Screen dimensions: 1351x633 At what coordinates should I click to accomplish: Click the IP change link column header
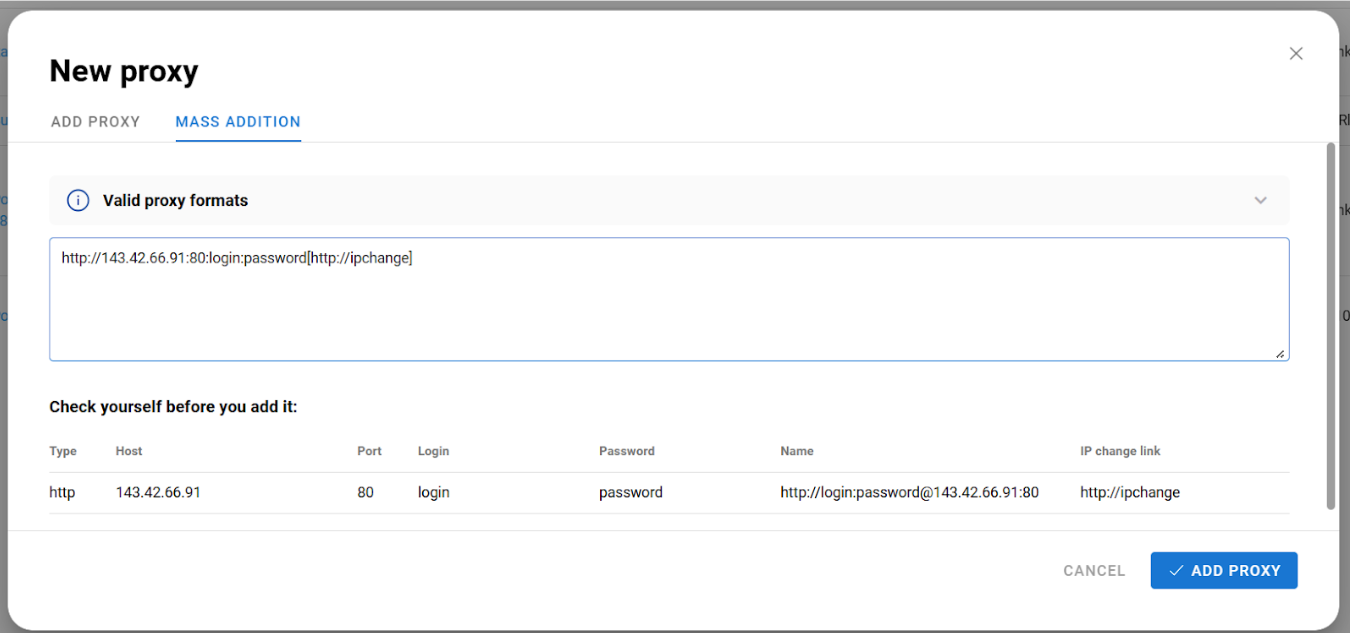point(1120,451)
